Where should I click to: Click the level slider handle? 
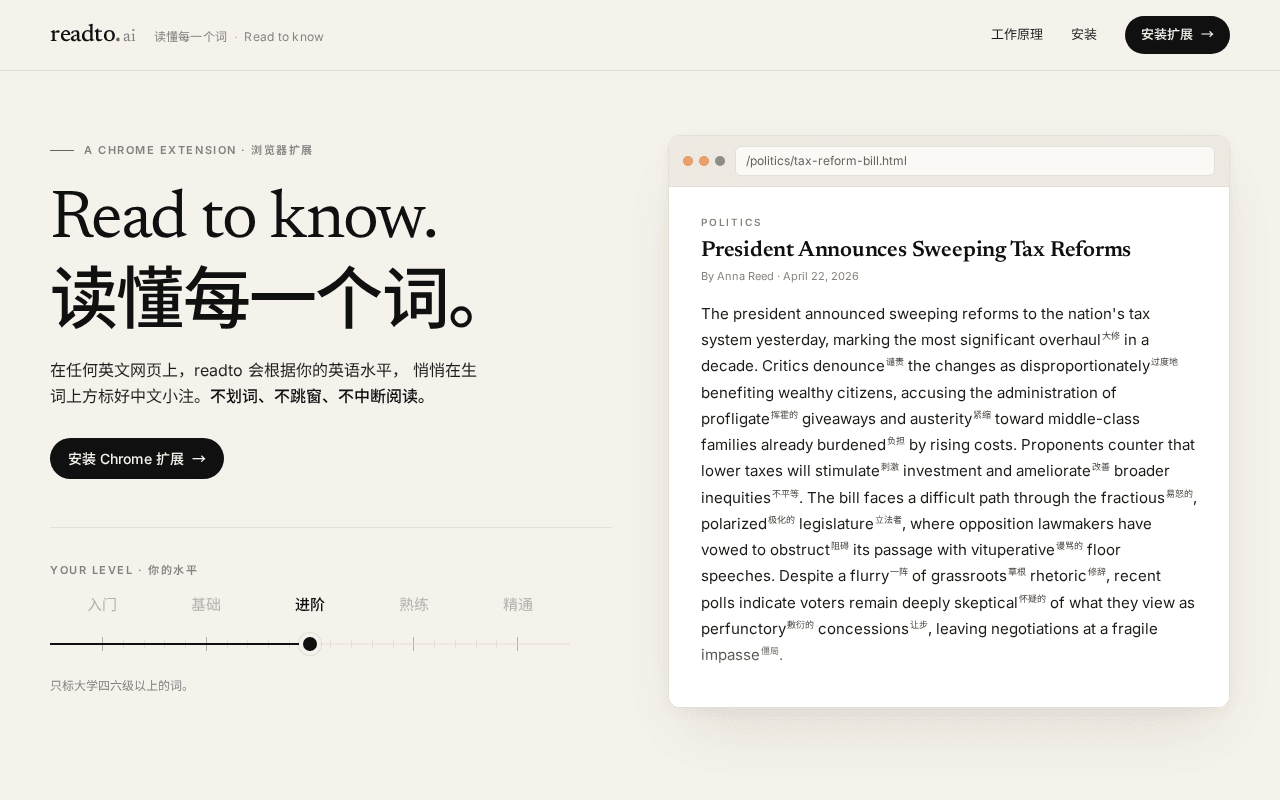point(310,644)
